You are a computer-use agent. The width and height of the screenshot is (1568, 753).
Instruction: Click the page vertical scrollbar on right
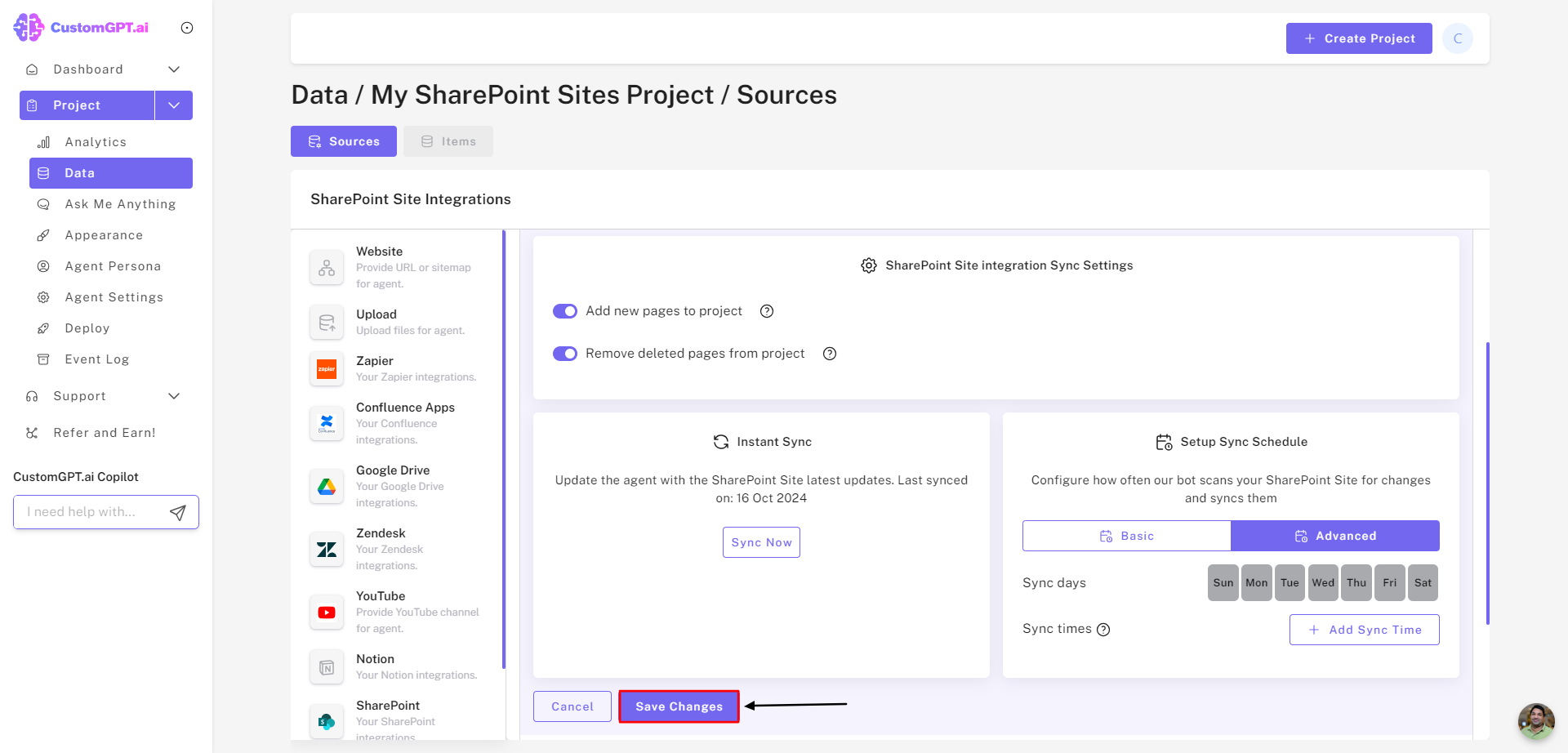(1488, 483)
